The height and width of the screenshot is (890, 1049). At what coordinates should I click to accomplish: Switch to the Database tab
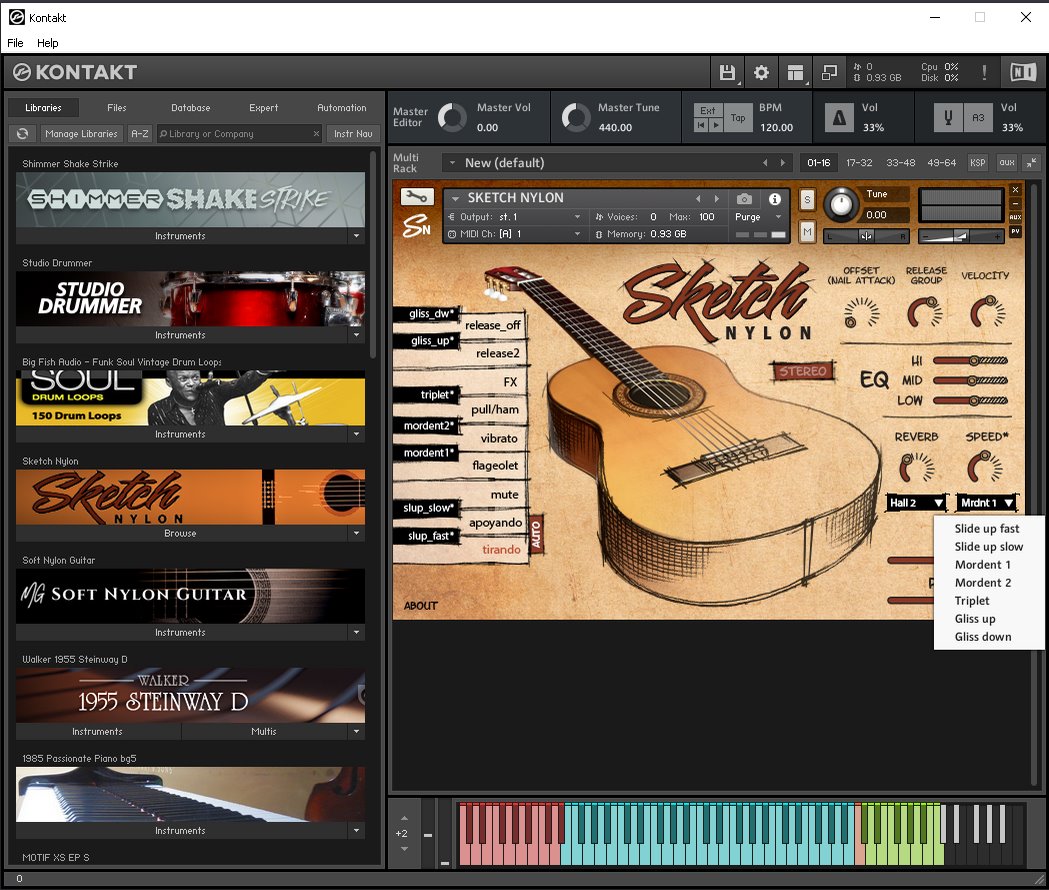click(x=190, y=108)
